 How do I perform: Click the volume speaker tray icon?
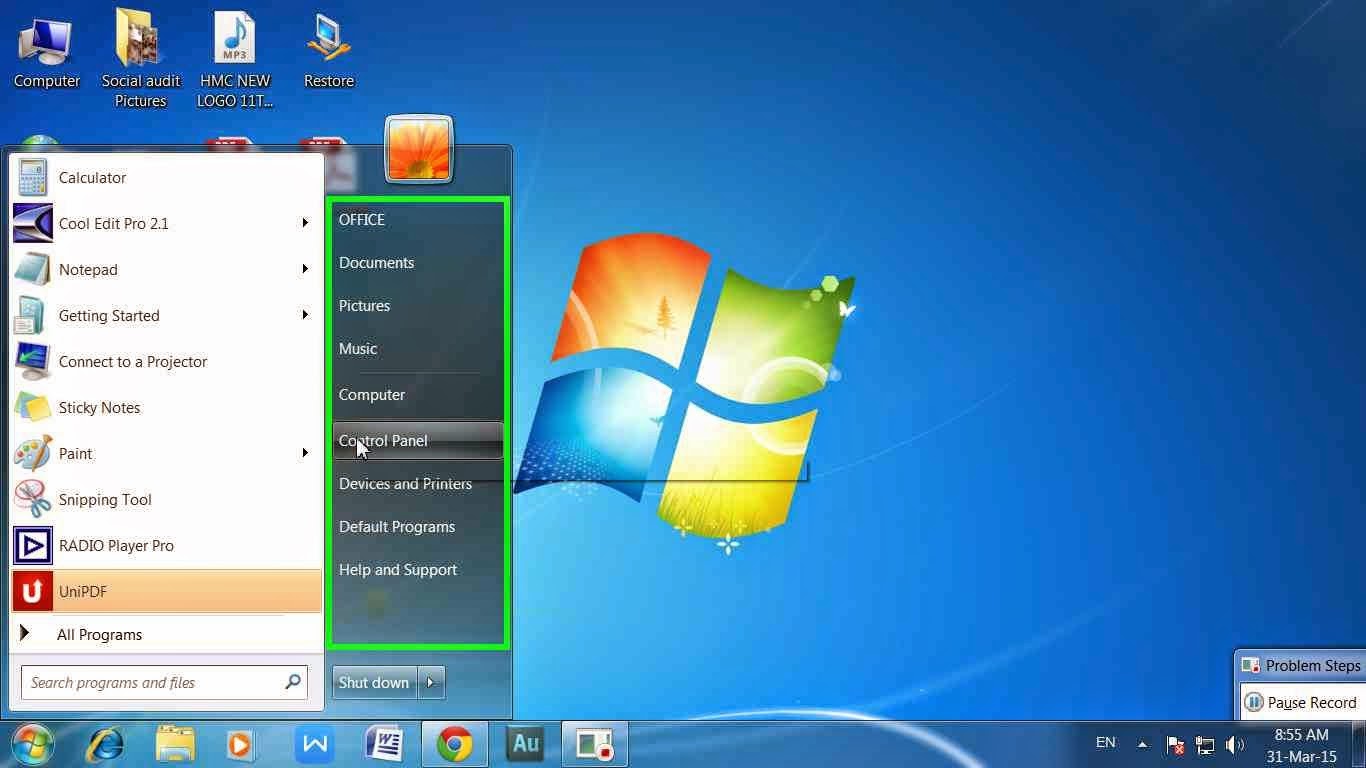click(1235, 745)
